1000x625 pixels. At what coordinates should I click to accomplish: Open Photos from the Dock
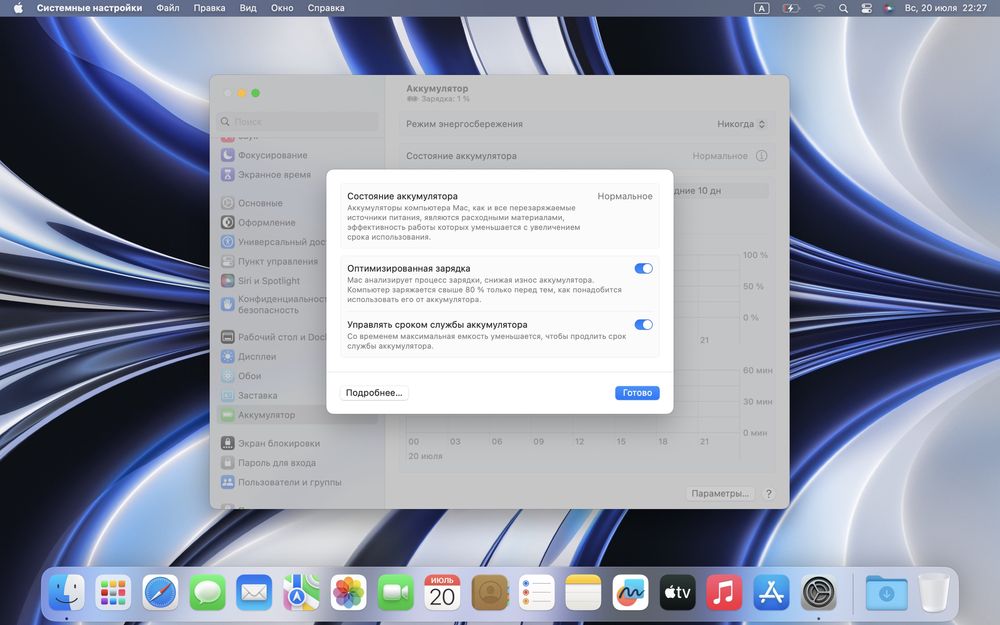(x=348, y=592)
